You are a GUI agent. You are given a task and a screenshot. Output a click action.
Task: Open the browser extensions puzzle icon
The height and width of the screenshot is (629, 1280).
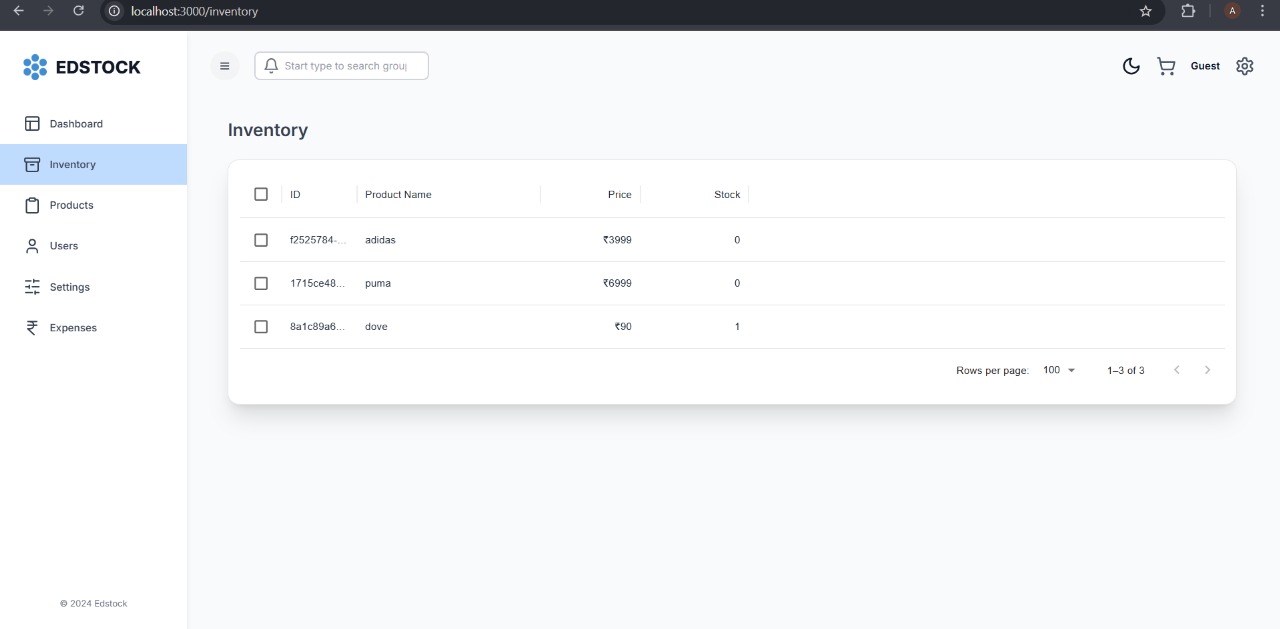tap(1188, 11)
